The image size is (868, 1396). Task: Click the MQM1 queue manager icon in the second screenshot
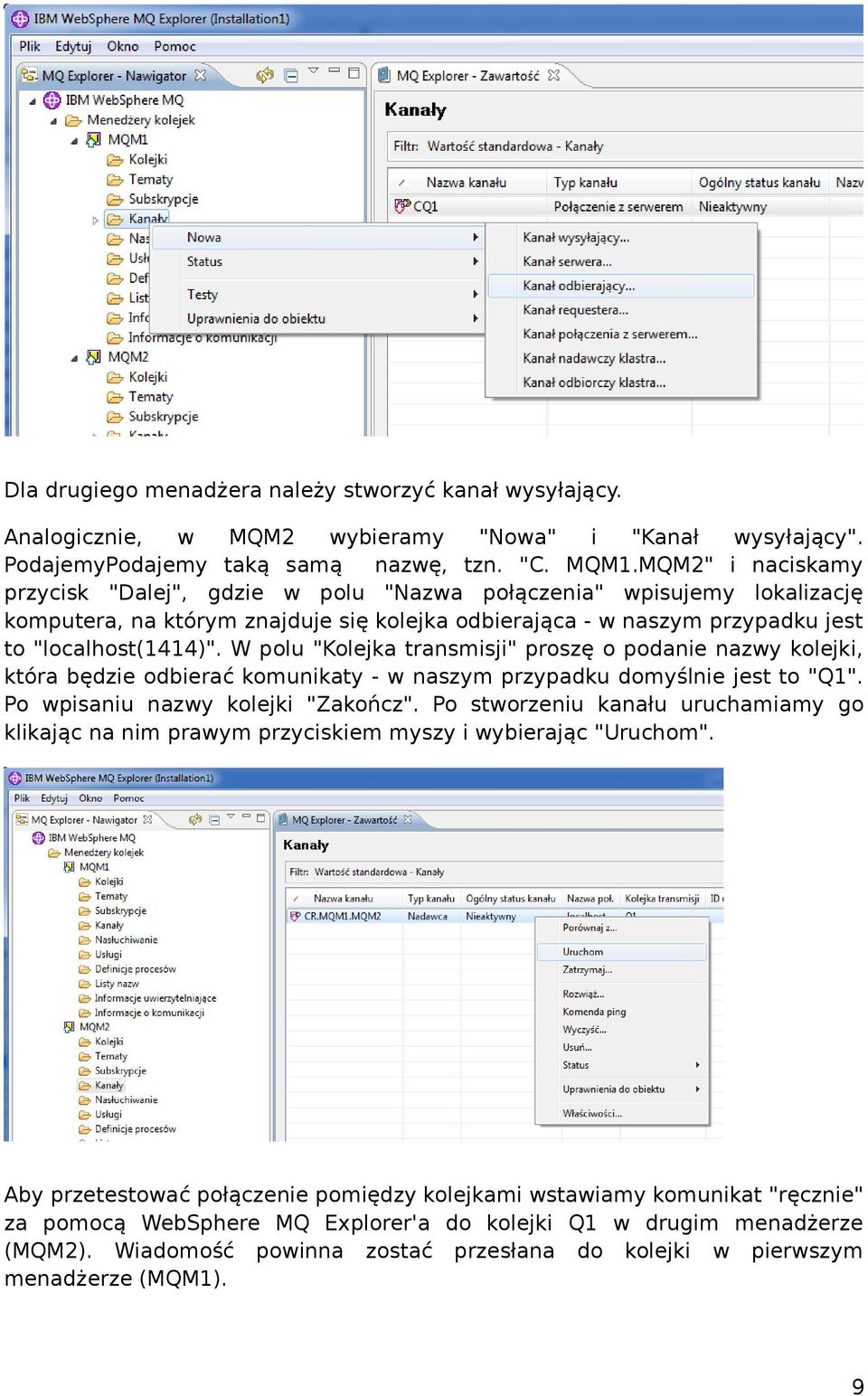click(x=70, y=867)
